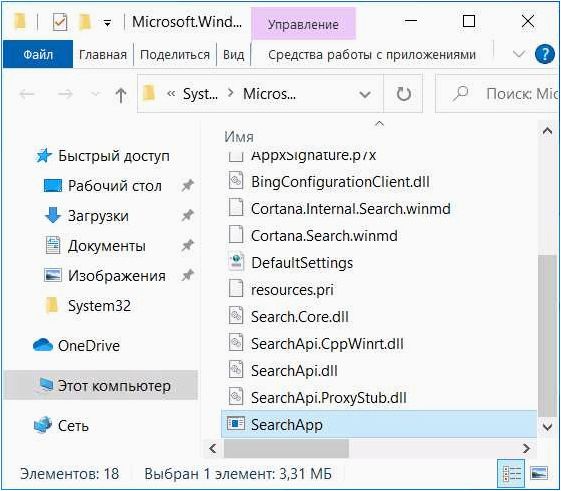
Task: Open the recent locations dropdown
Action: pos(95,94)
